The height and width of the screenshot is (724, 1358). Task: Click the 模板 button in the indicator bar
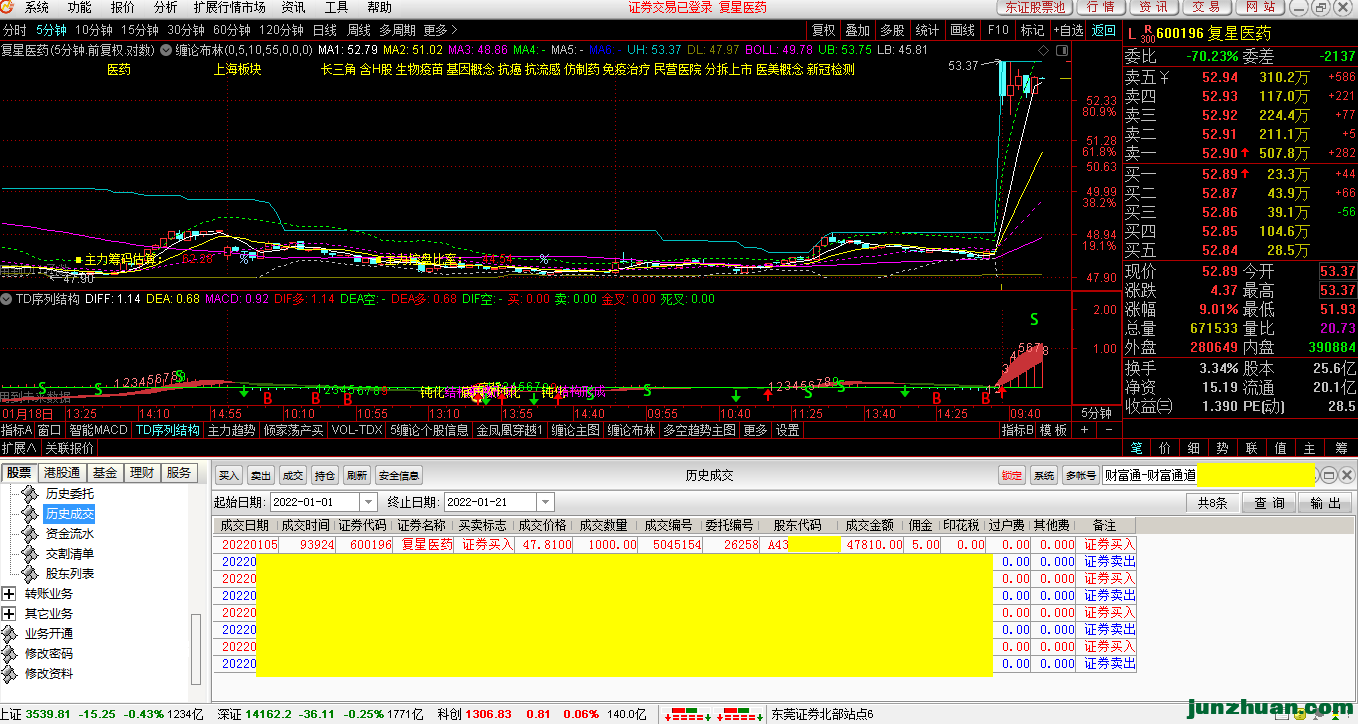tap(1053, 430)
